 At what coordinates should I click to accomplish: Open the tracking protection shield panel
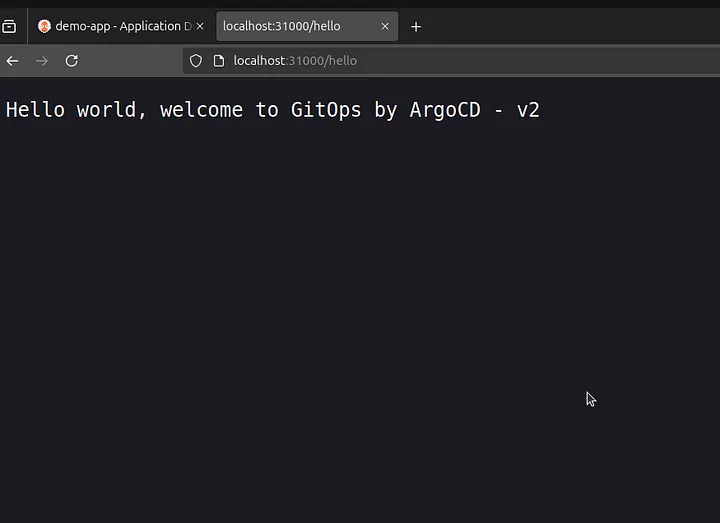(x=196, y=61)
